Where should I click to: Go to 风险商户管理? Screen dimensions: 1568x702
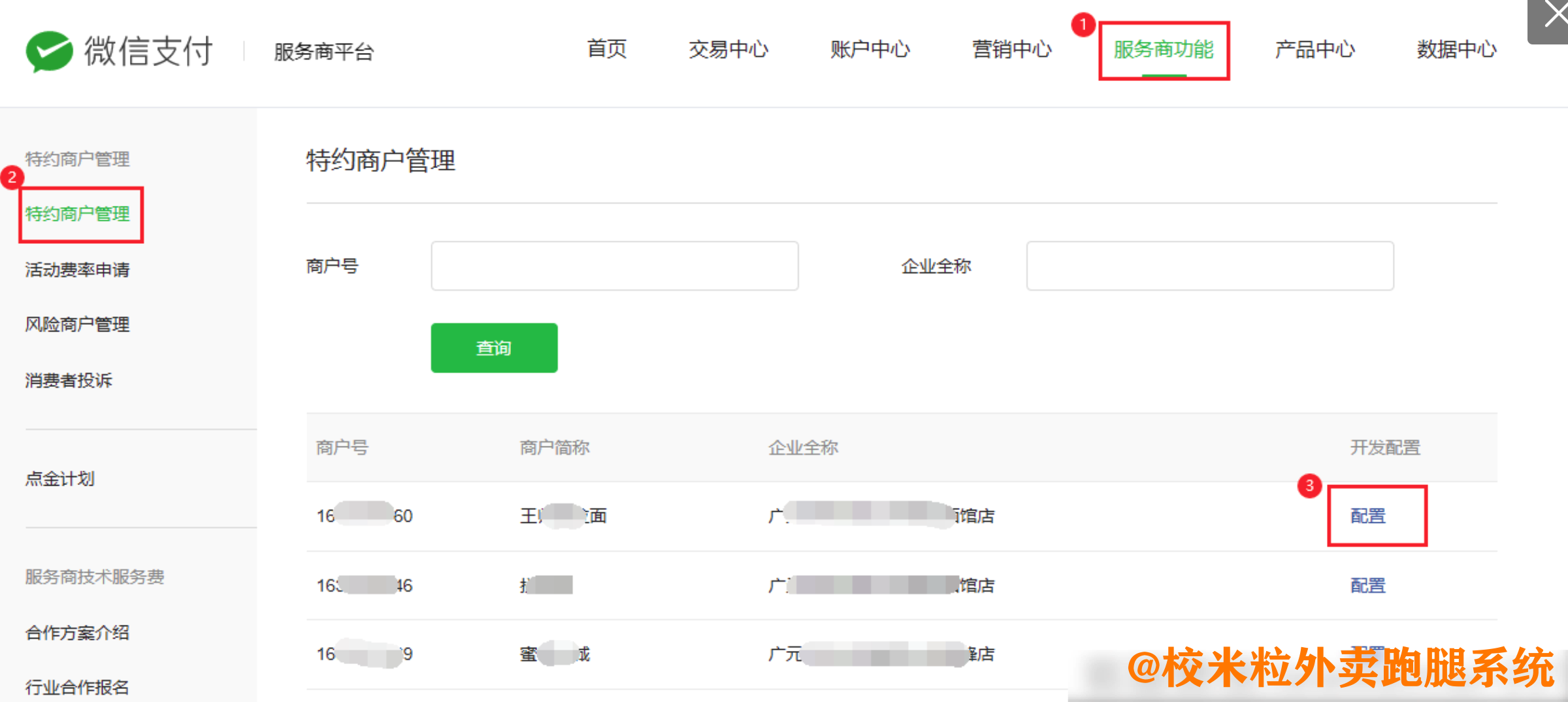click(x=76, y=324)
